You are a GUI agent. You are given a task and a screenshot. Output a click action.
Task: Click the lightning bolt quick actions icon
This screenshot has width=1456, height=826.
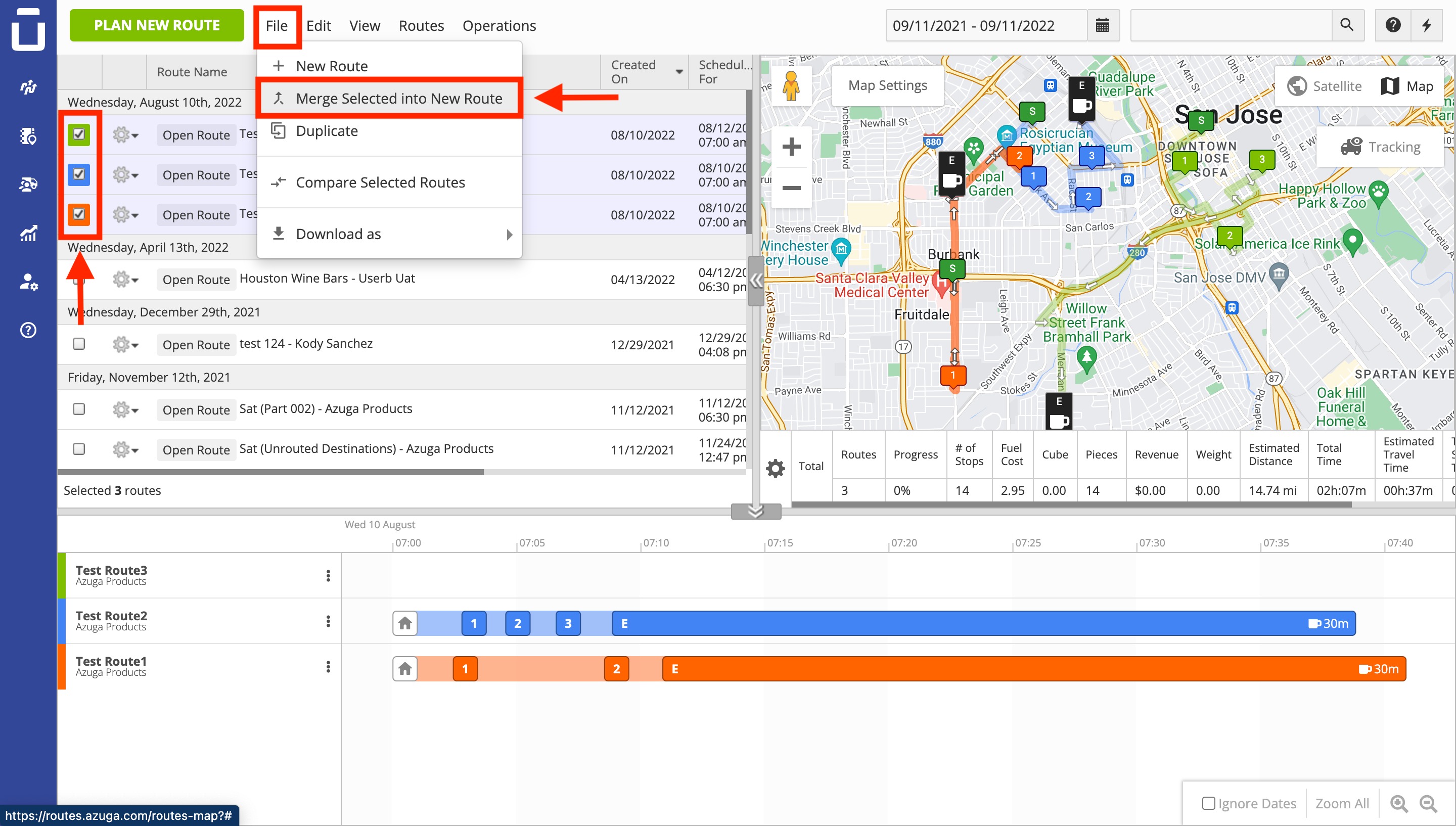tap(1426, 25)
